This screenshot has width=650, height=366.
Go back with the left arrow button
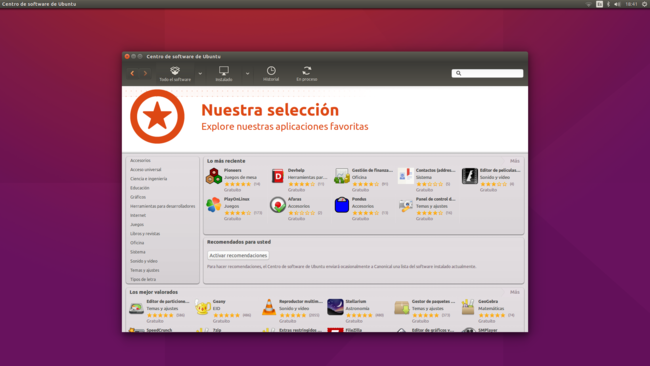click(x=132, y=73)
